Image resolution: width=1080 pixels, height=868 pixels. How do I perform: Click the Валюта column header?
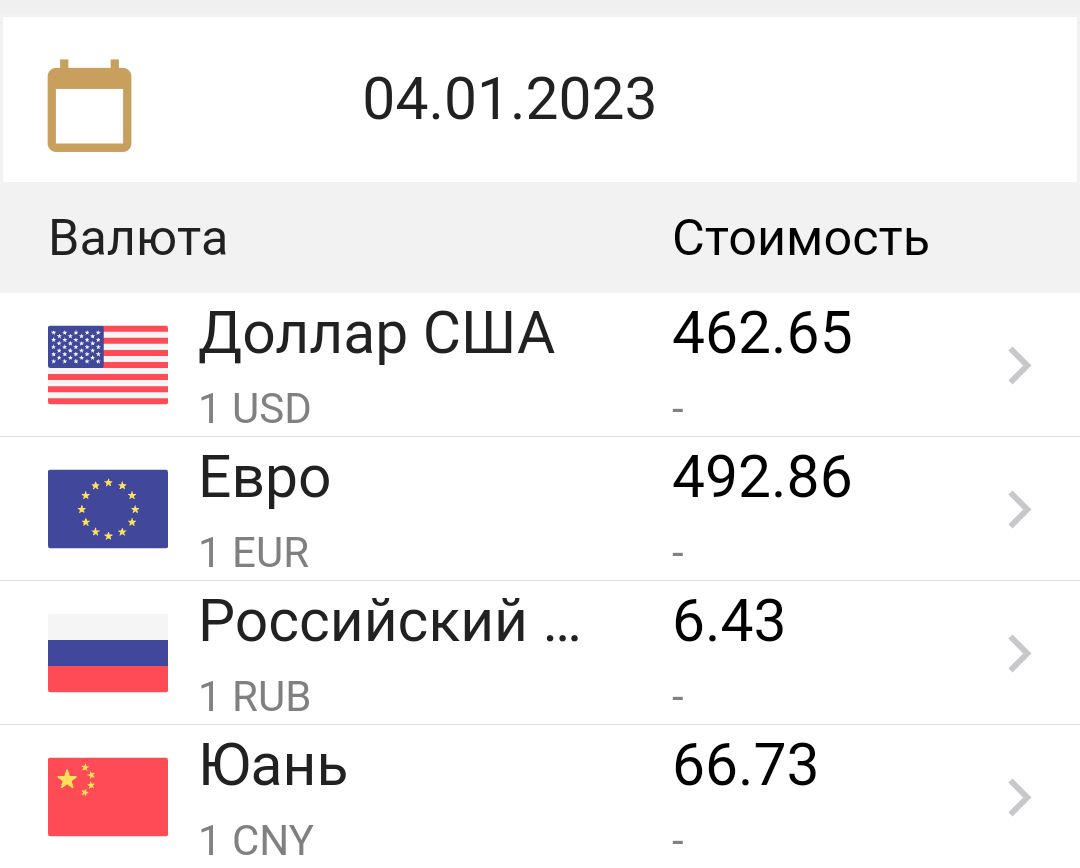pos(138,238)
